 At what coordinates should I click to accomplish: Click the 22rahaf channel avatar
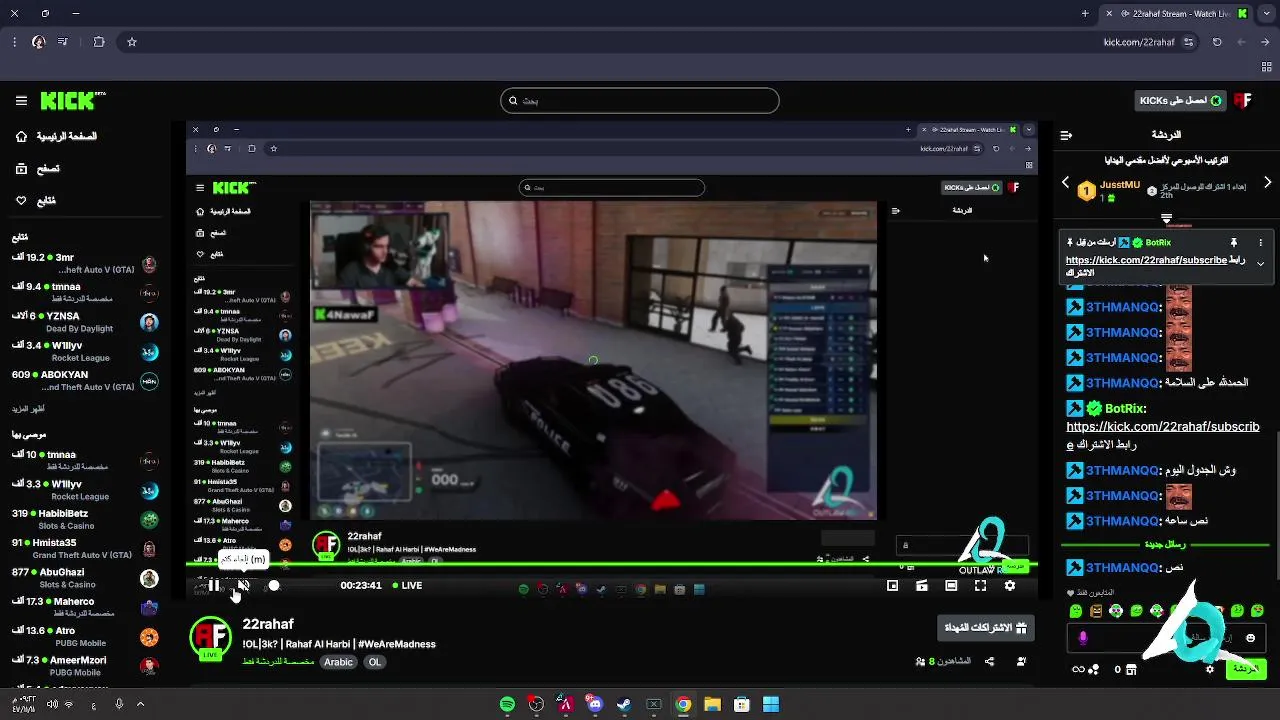(211, 638)
